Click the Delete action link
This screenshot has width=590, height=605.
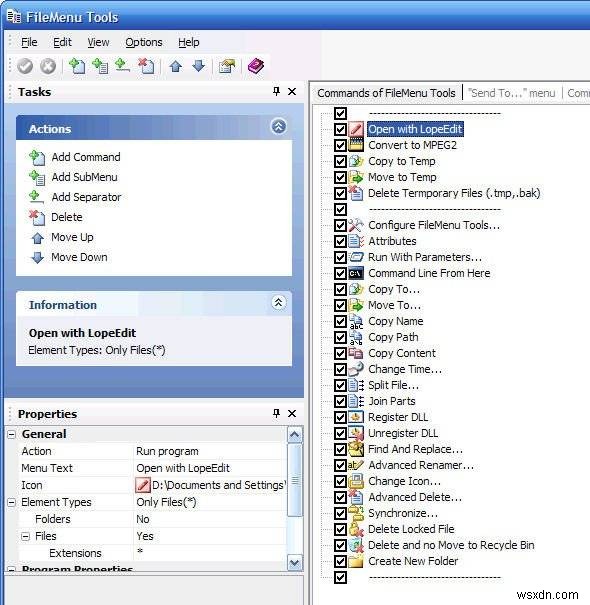66,217
